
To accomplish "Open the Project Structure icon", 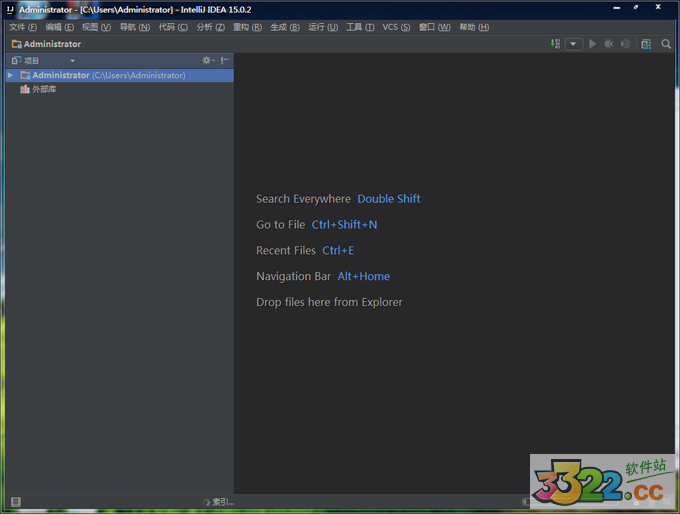I will click(x=646, y=44).
